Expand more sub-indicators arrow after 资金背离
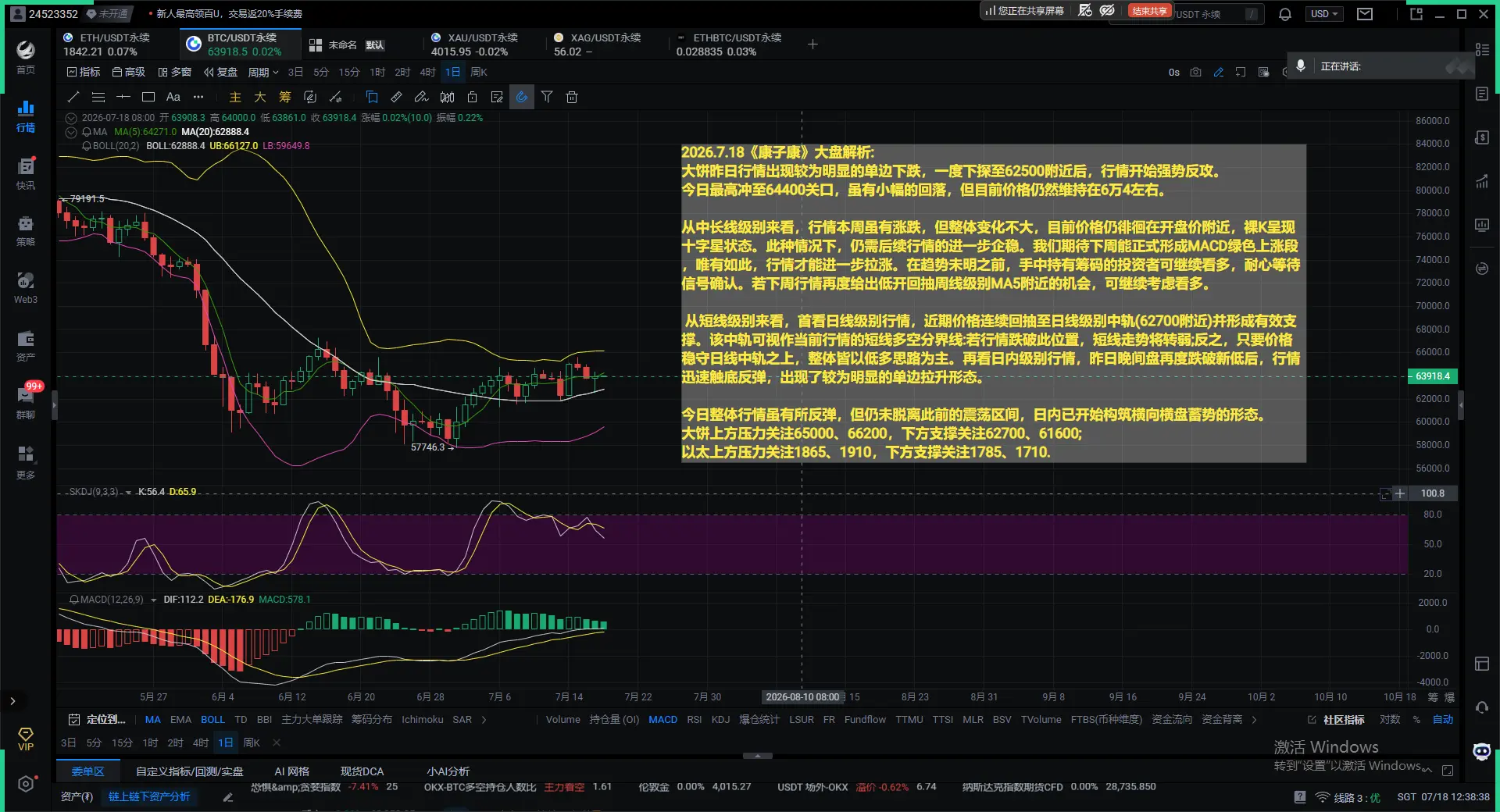This screenshot has width=1500, height=812. pyautogui.click(x=1255, y=720)
